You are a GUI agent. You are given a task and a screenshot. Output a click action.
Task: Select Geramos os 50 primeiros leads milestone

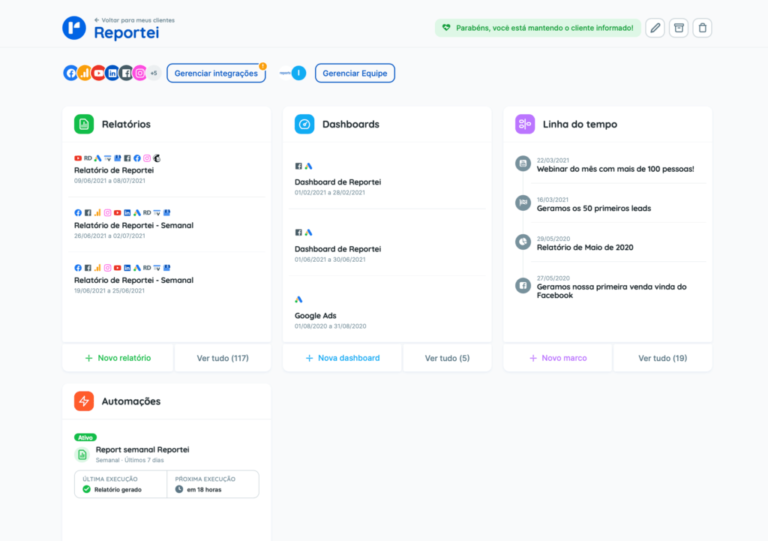click(594, 208)
